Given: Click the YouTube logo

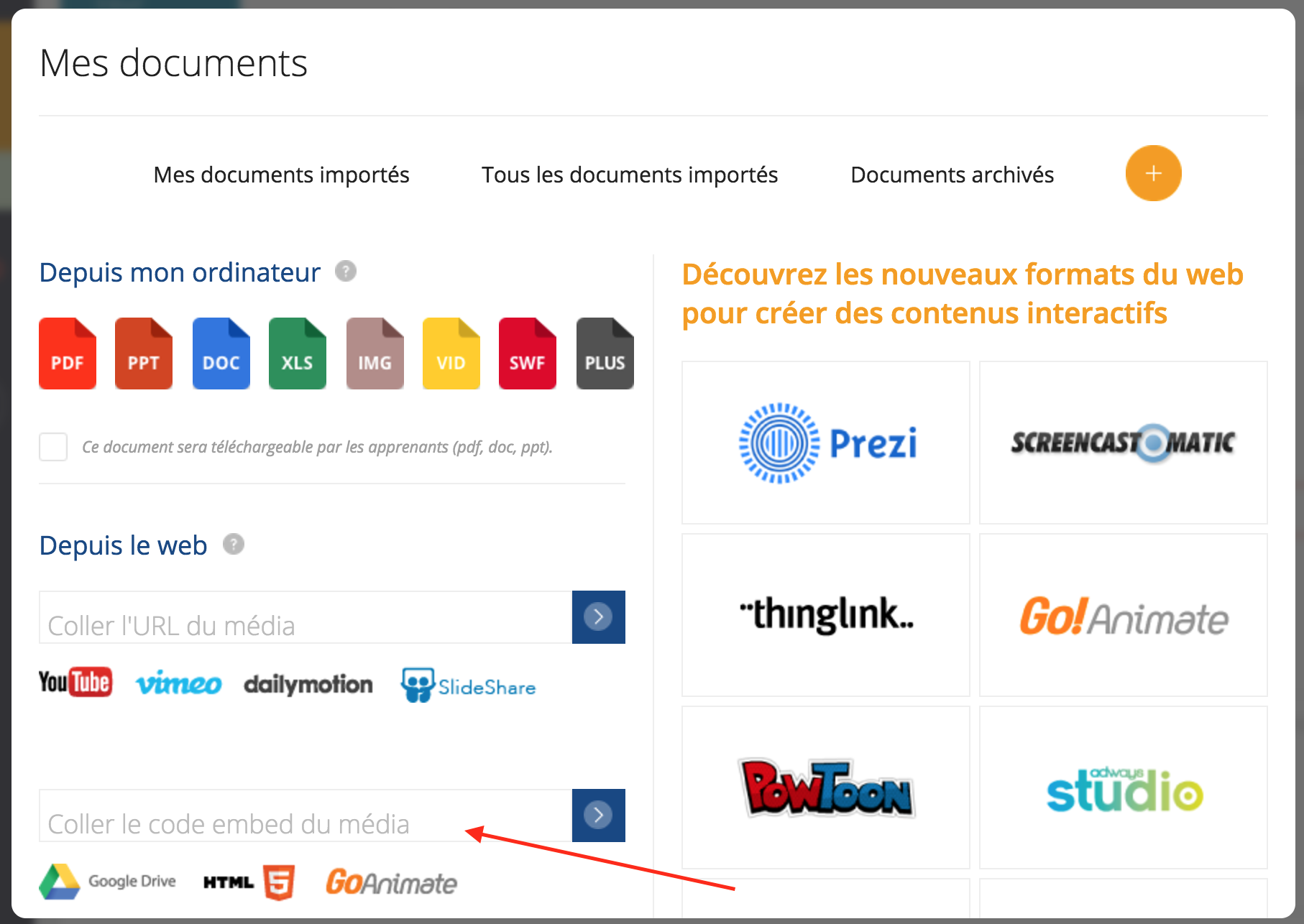Looking at the screenshot, I should coord(75,683).
